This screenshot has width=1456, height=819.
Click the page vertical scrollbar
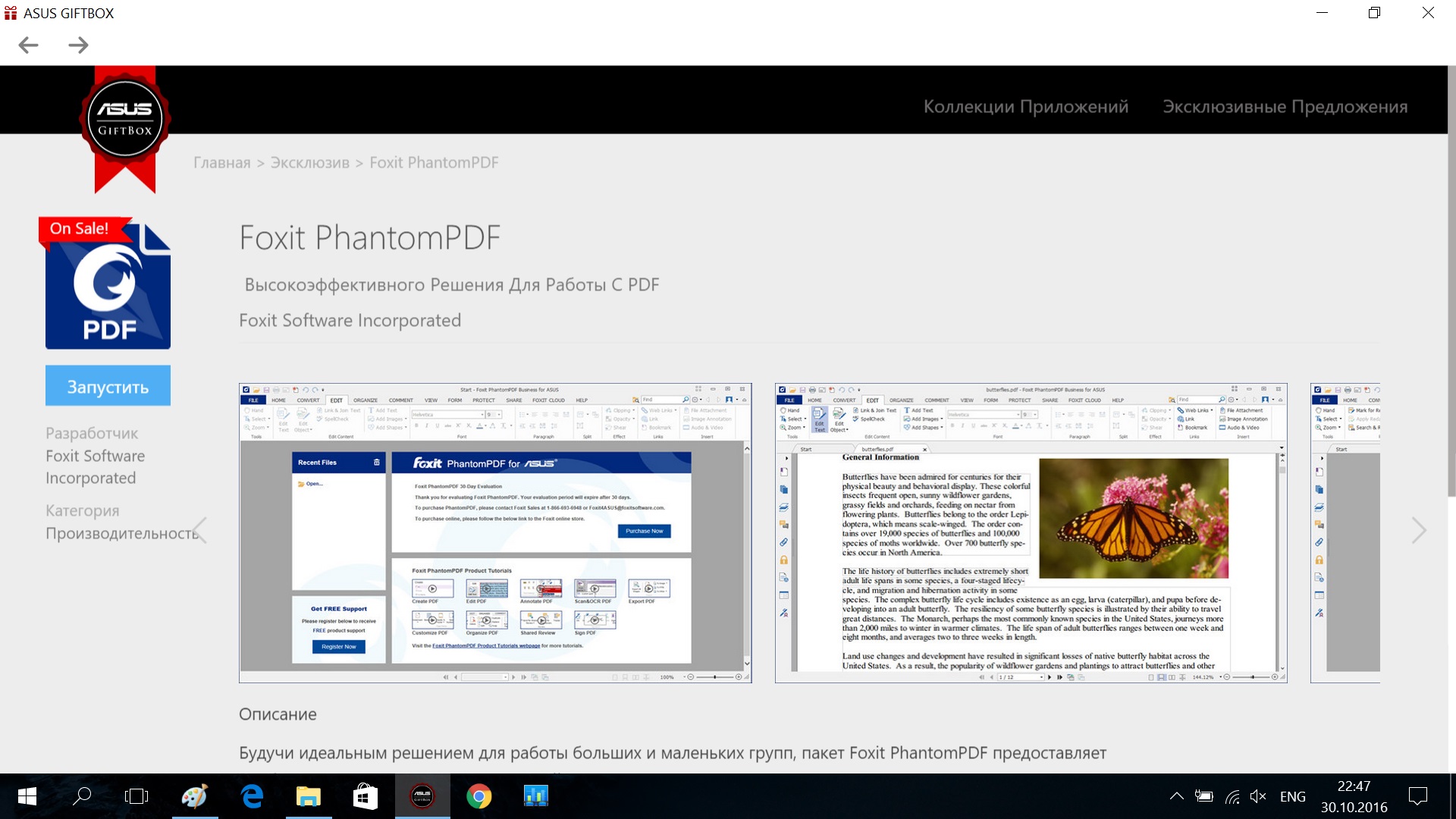pos(1451,281)
